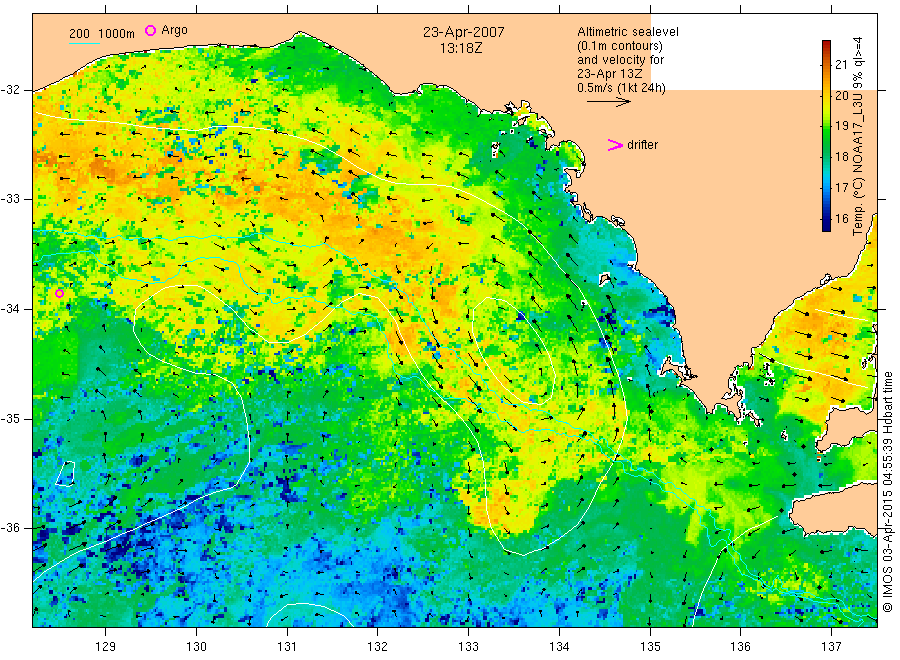This screenshot has height=660, width=900.
Task: Click longitude axis label 136
Action: point(740,646)
